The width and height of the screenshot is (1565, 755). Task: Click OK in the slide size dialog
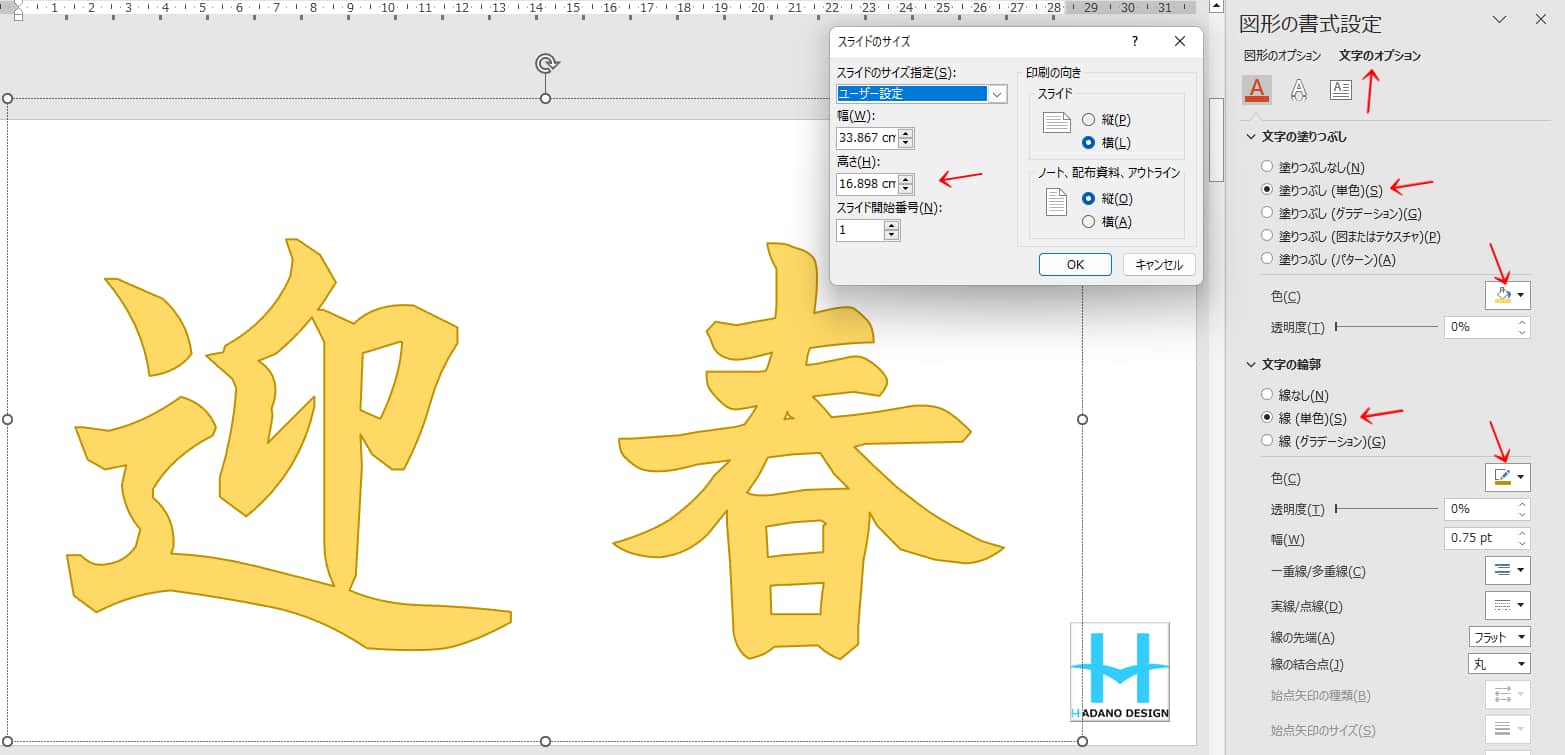1075,265
